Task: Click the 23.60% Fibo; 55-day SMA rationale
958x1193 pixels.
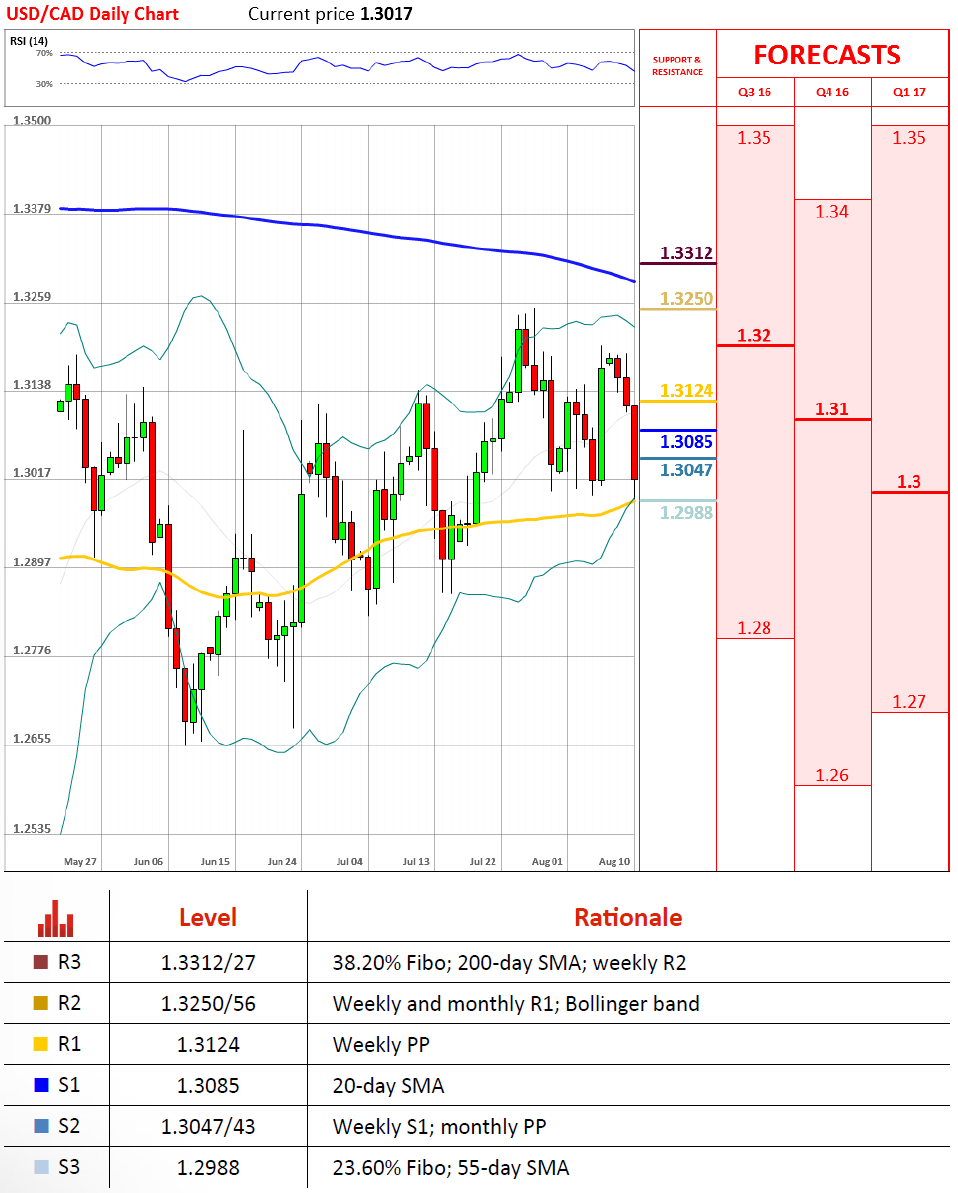Action: click(x=450, y=1168)
